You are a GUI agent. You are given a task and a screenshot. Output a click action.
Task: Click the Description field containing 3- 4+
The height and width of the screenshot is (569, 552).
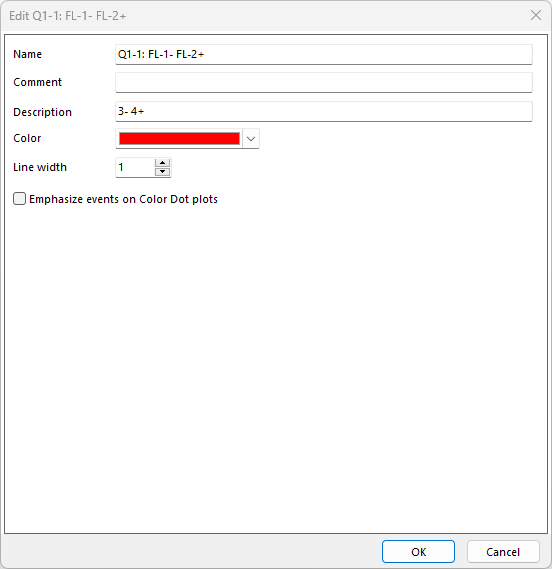coord(324,111)
